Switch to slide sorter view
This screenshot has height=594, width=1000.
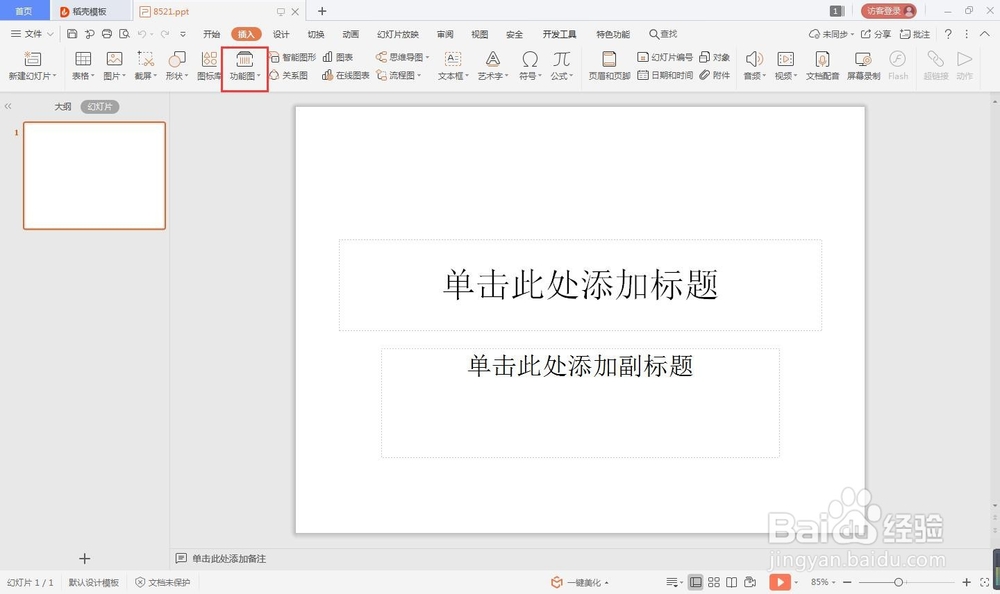[x=714, y=582]
